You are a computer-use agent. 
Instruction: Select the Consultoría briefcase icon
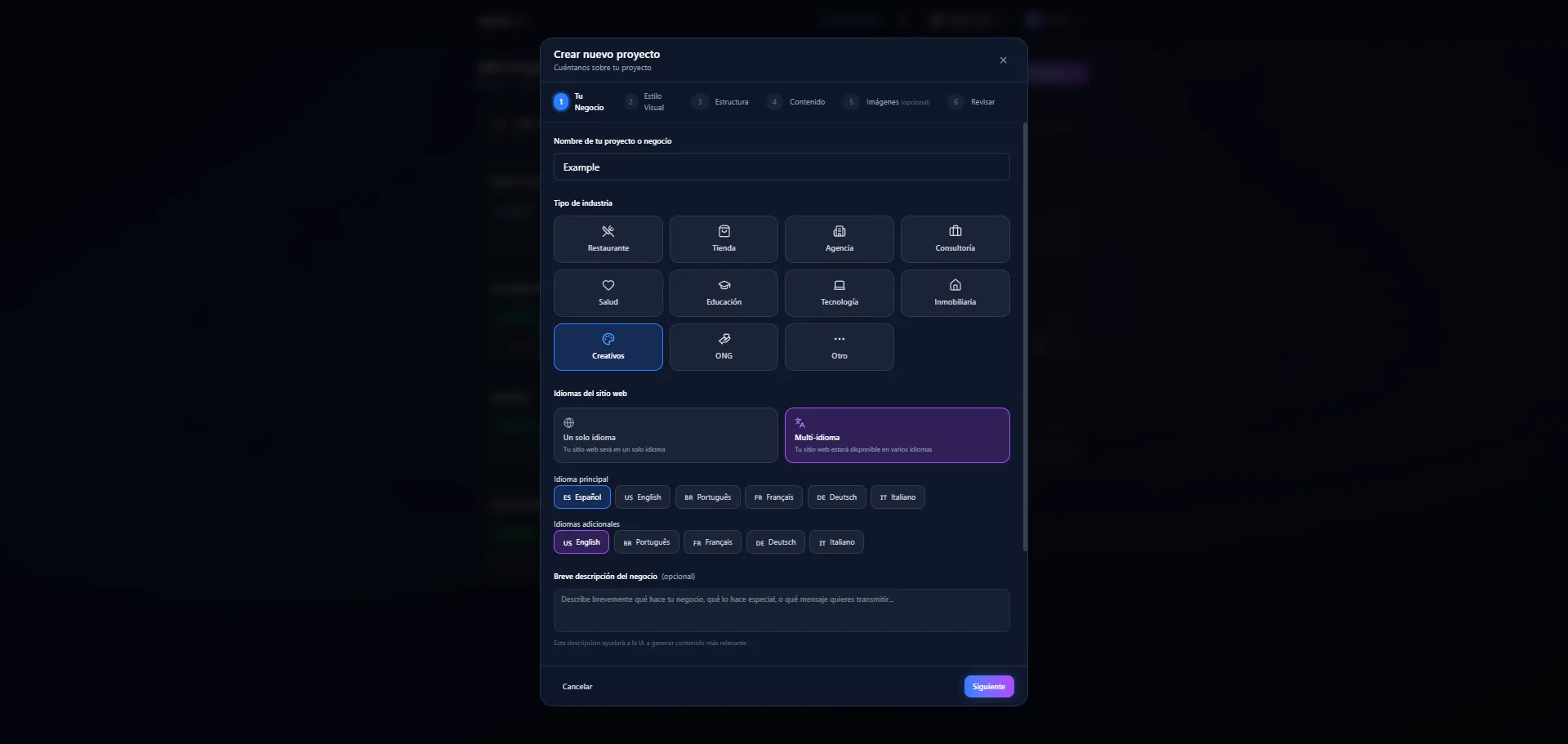click(x=955, y=232)
